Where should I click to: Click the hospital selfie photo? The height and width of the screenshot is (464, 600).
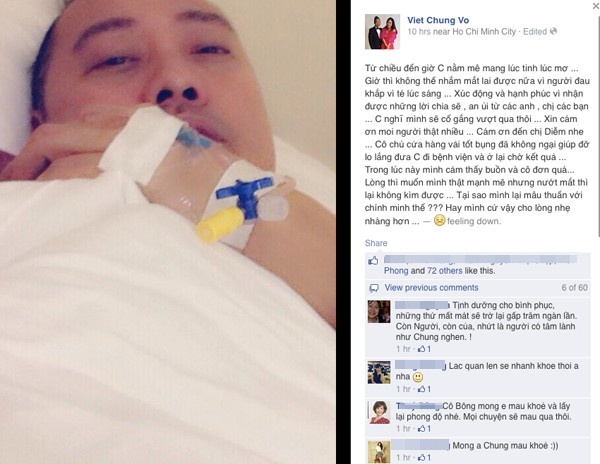tap(168, 232)
